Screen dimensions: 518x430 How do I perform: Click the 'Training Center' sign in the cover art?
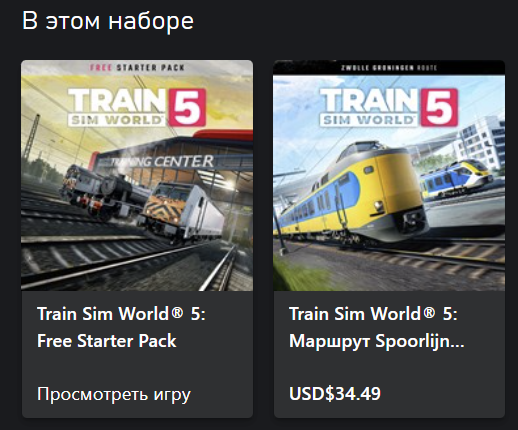point(162,162)
